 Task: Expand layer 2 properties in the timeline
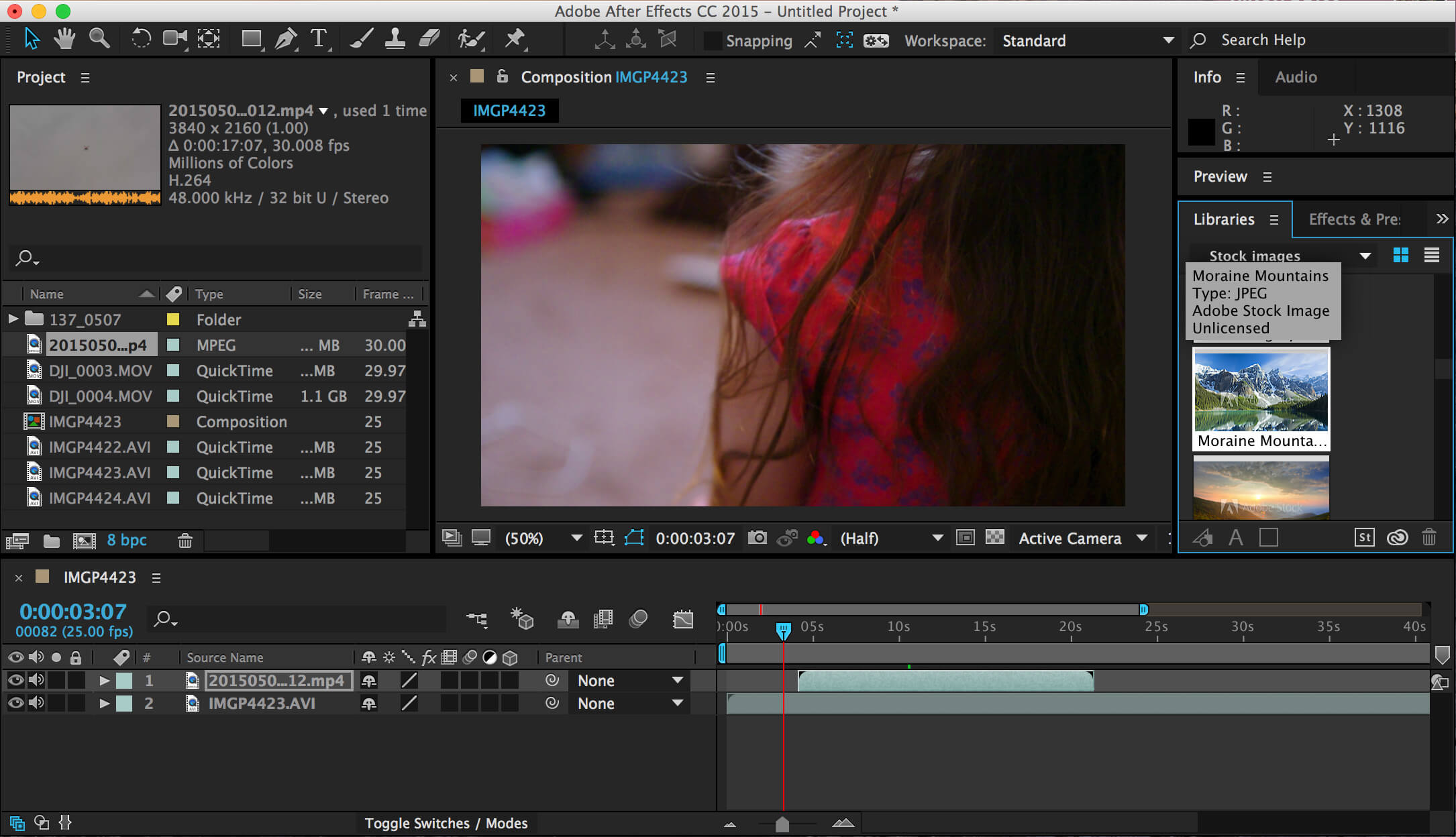click(x=104, y=704)
